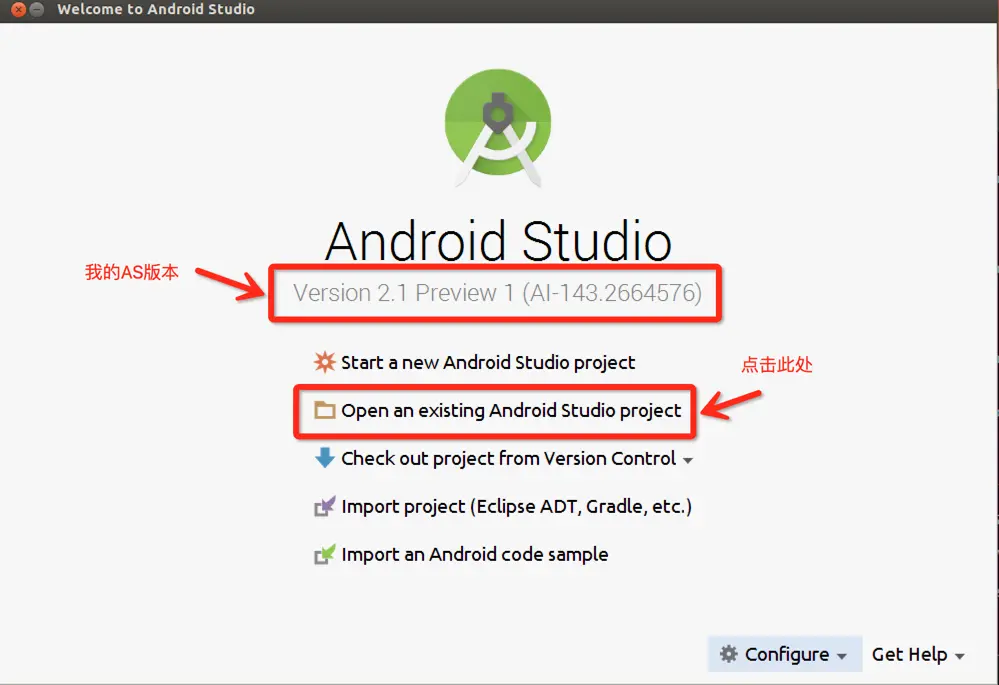The width and height of the screenshot is (999, 685).
Task: Close the Welcome to Android Studio window
Action: pos(19,10)
